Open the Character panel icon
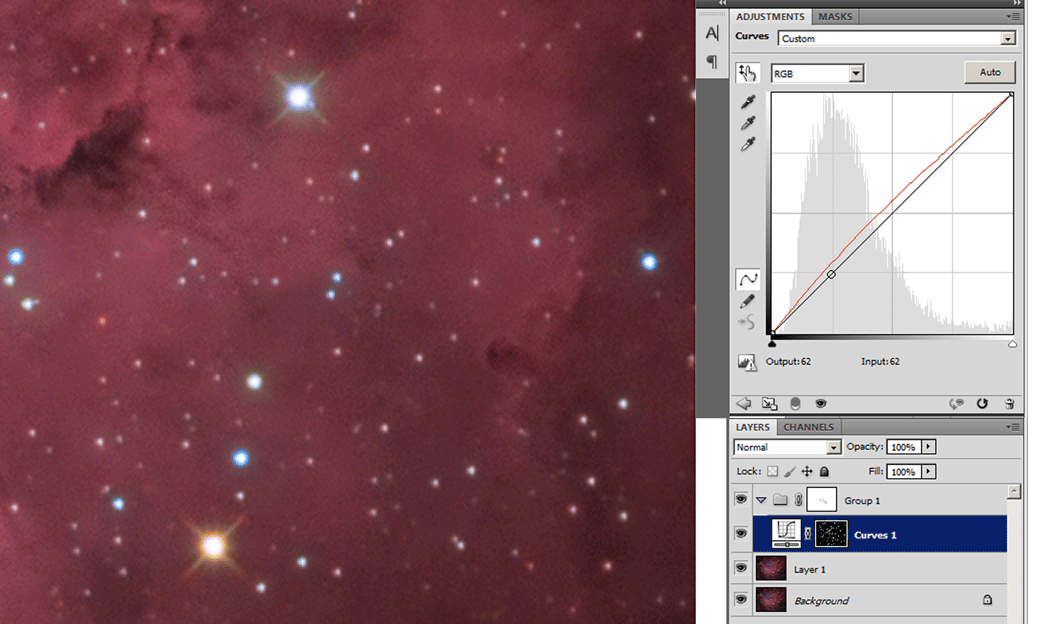Viewport: 1044px width, 624px height. (x=712, y=33)
